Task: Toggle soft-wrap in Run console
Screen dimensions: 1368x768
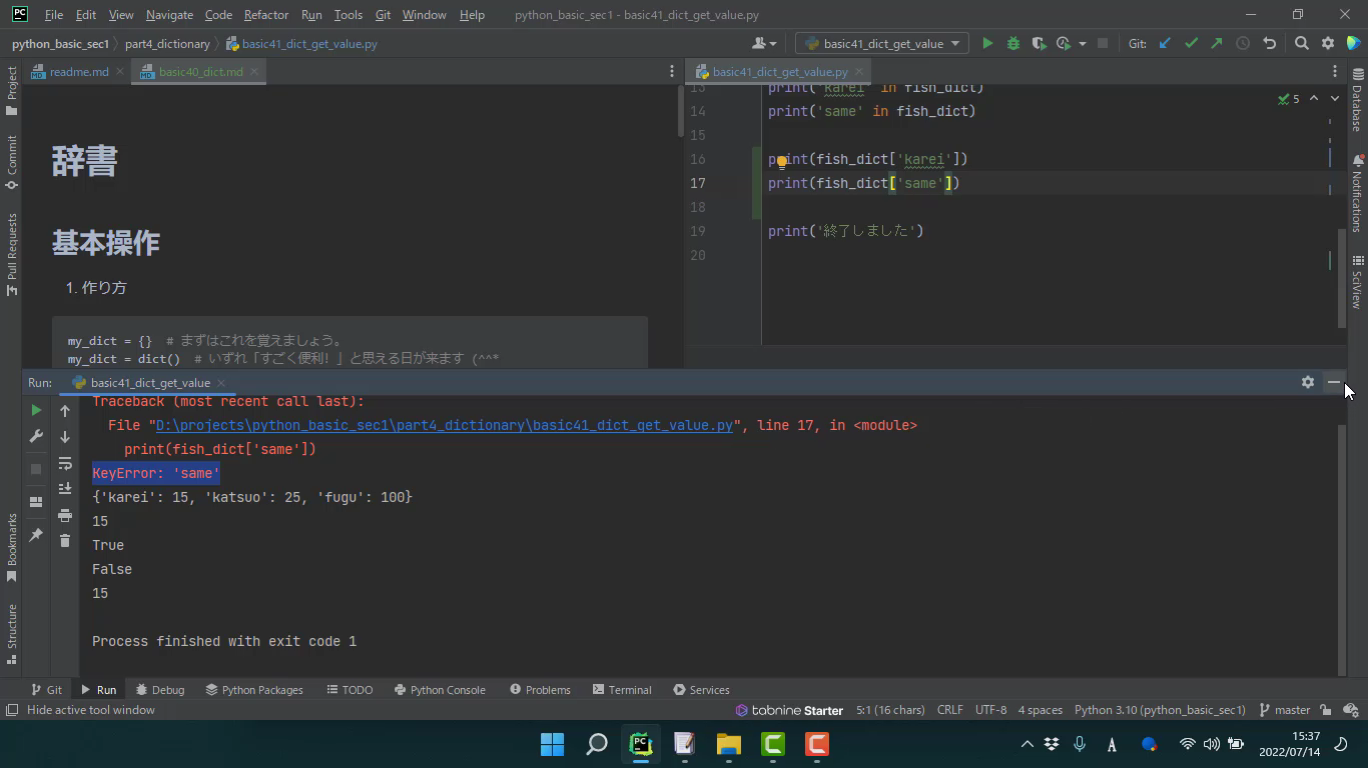Action: pyautogui.click(x=65, y=463)
